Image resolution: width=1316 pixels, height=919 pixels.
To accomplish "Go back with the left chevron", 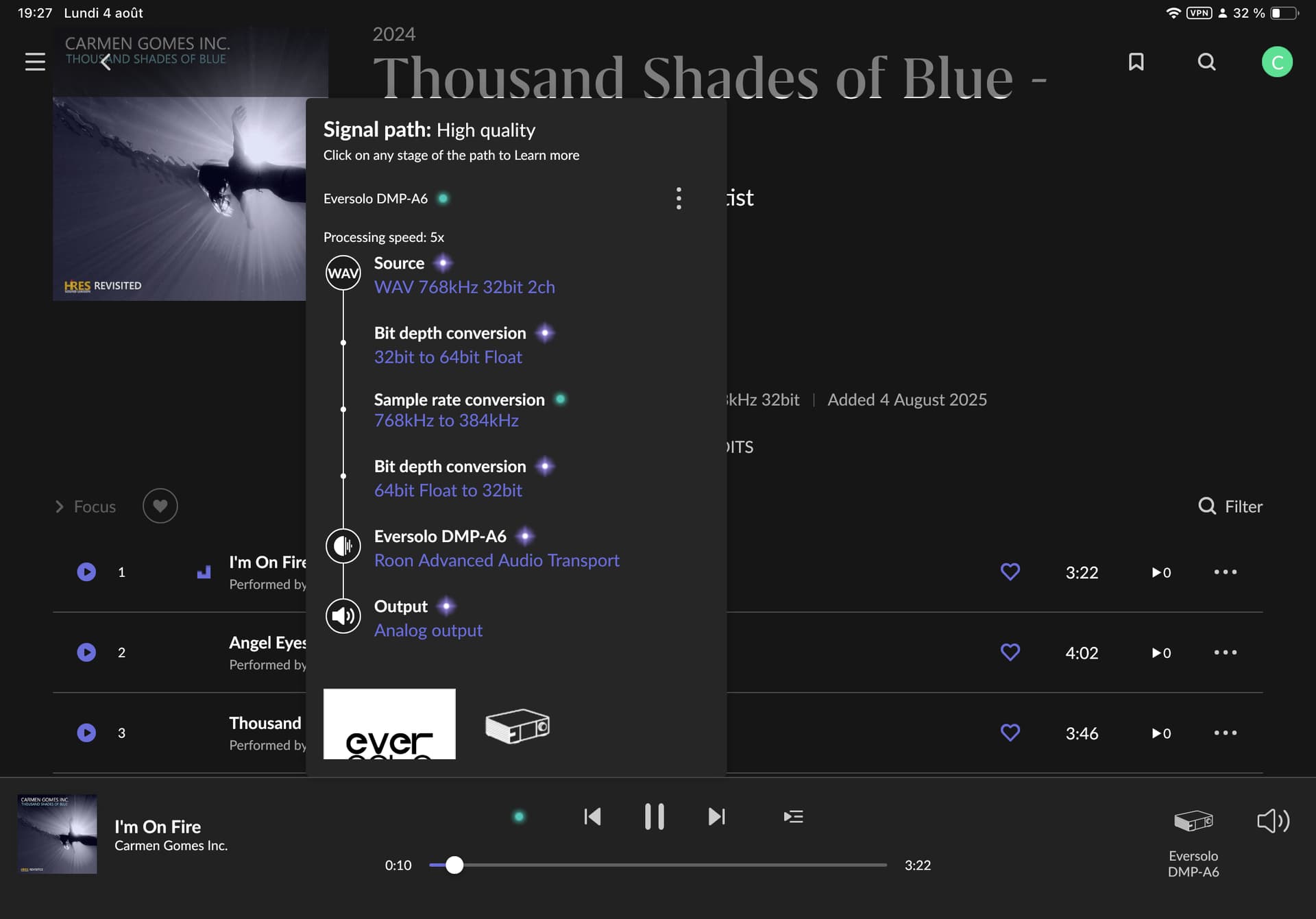I will (x=106, y=62).
